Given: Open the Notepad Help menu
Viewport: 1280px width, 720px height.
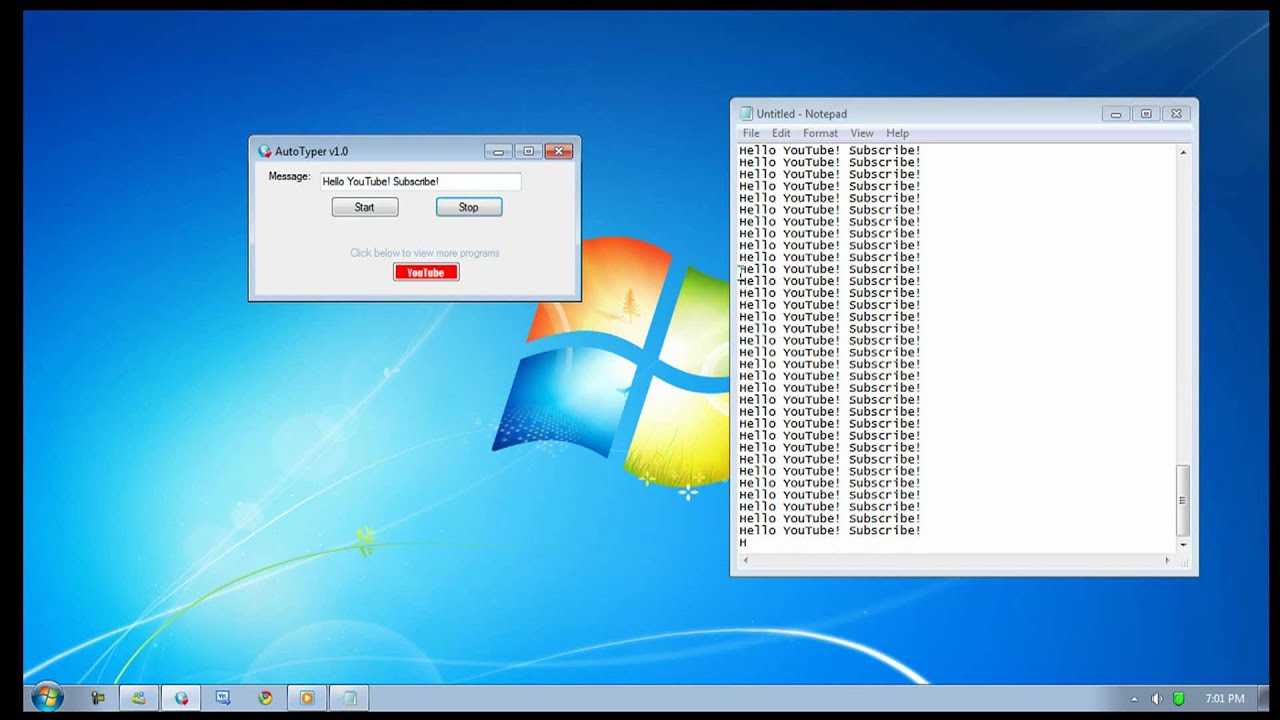Looking at the screenshot, I should [x=897, y=133].
